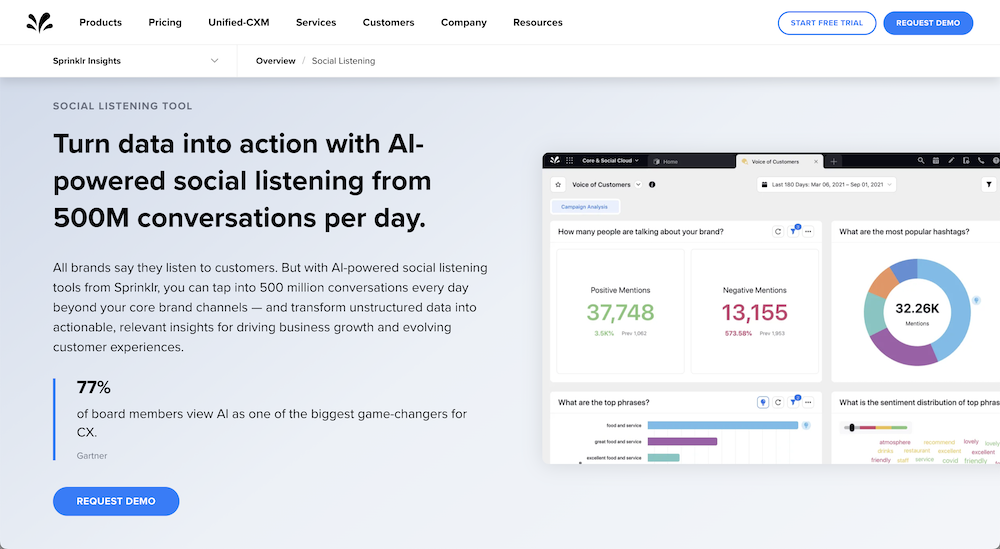Click the bulb icon next to food and service bar
Image resolution: width=1000 pixels, height=549 pixels.
pyautogui.click(x=806, y=425)
